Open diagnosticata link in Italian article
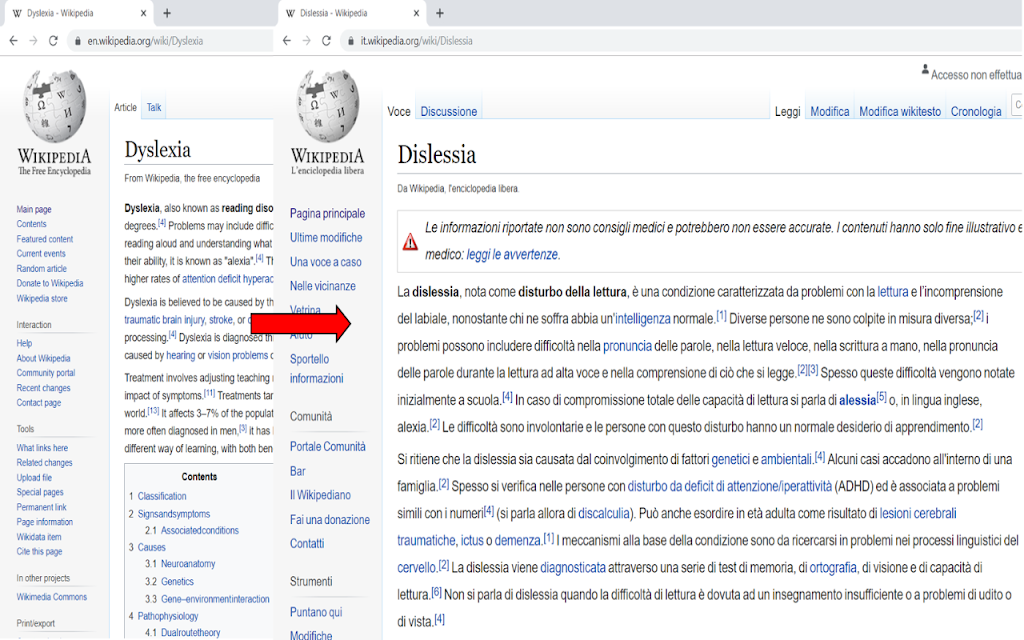 point(573,568)
